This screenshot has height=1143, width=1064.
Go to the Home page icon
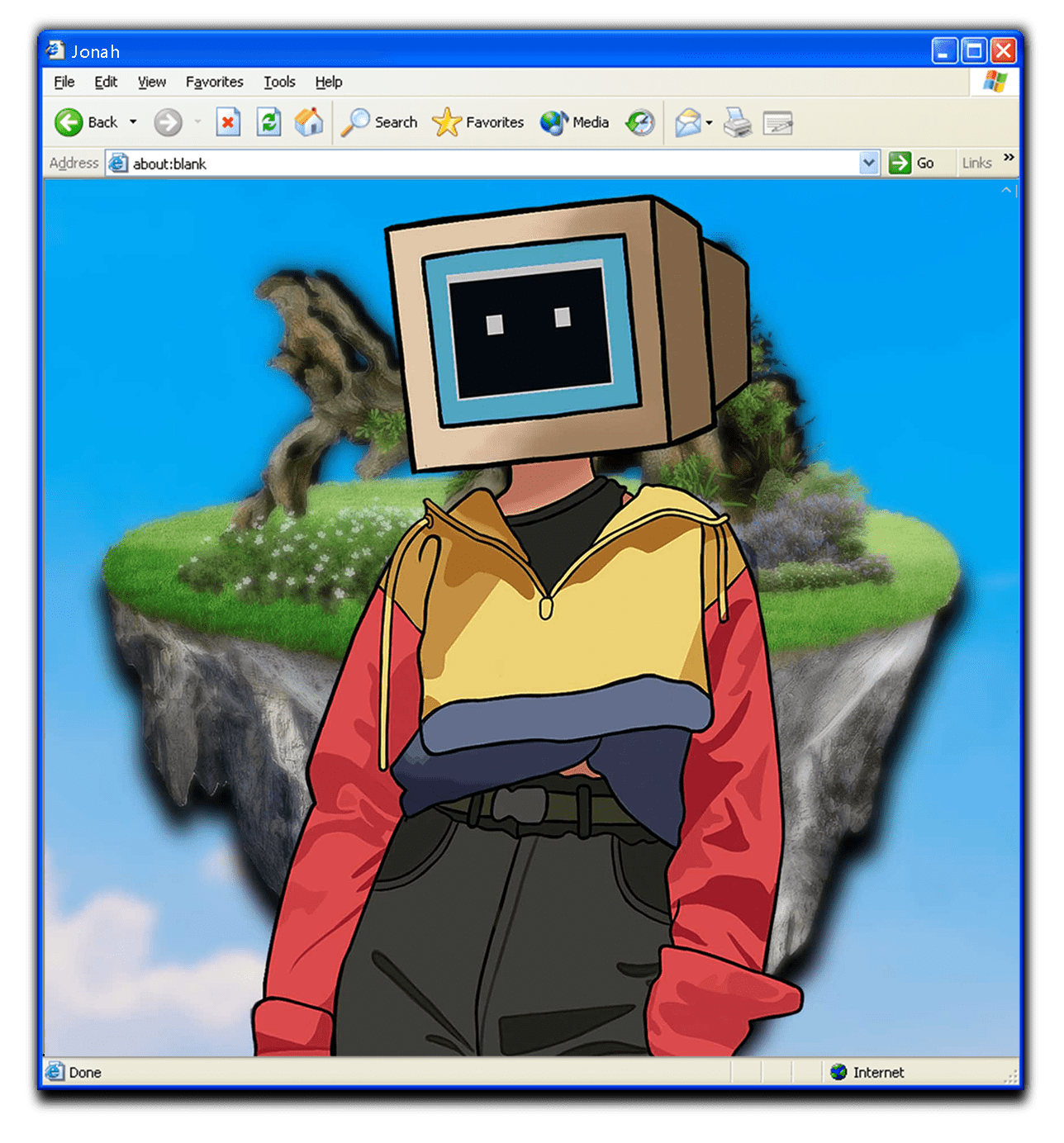309,122
